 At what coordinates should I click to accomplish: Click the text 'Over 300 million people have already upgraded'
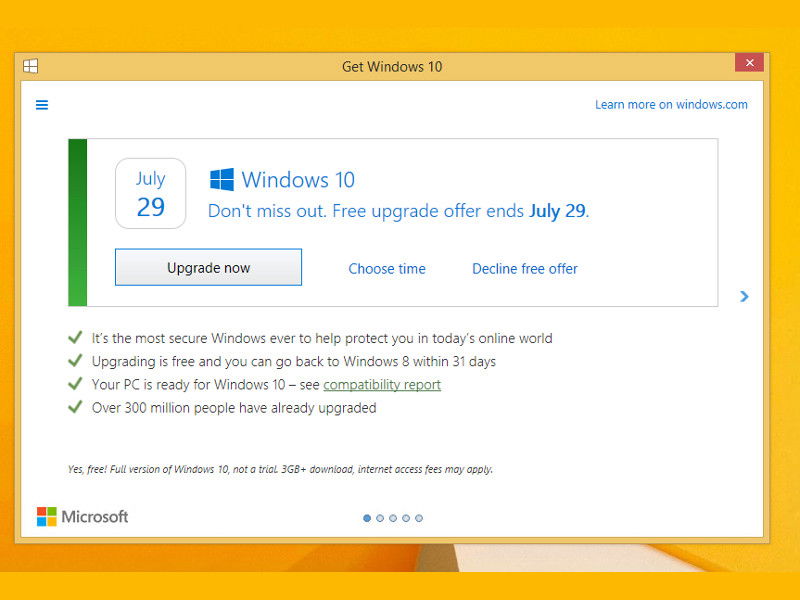click(x=234, y=408)
